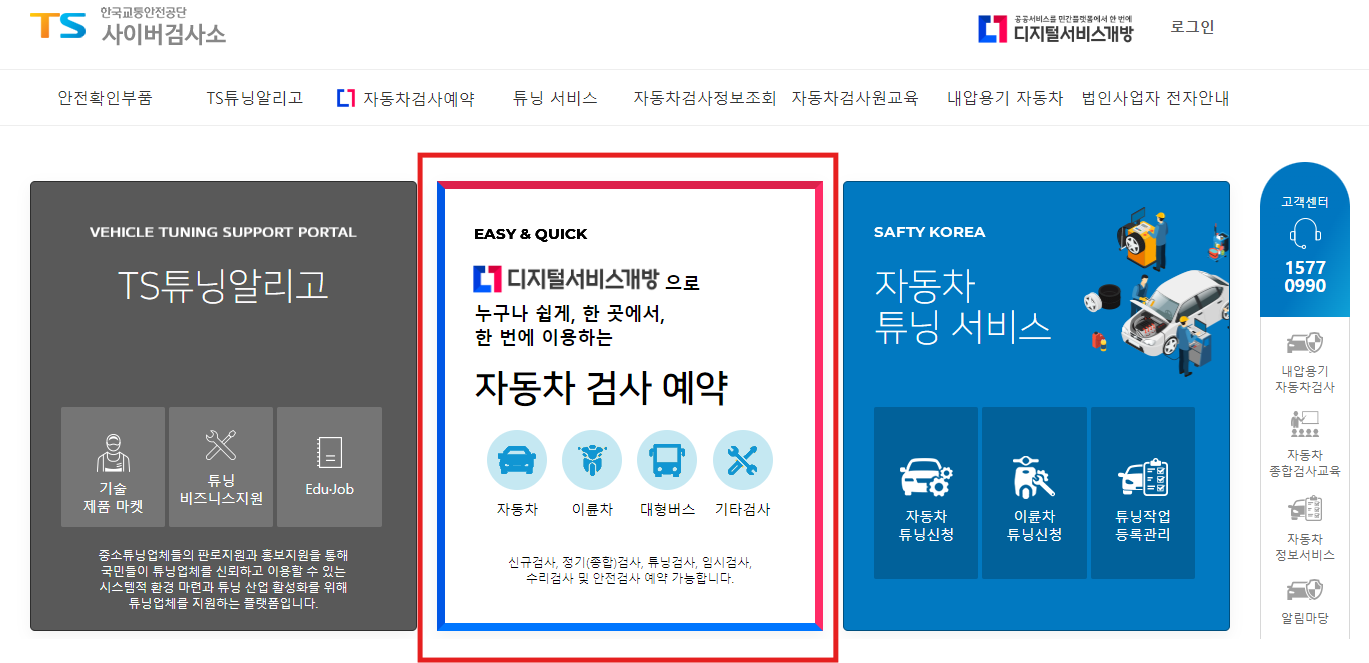Click the 이륜차 튜닝신청 tile
Image resolution: width=1369 pixels, height=663 pixels.
tap(1034, 493)
